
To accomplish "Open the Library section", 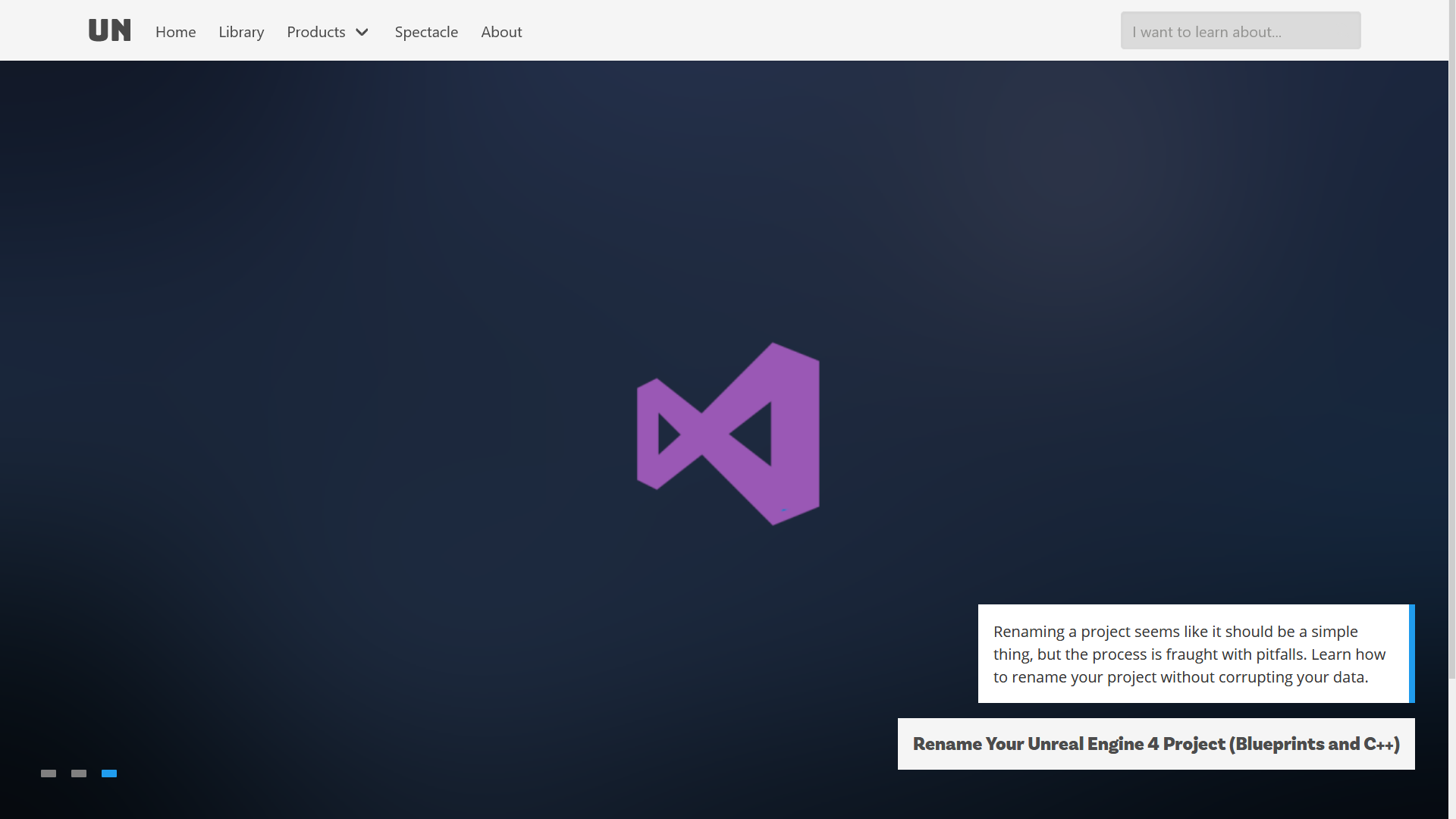I will pyautogui.click(x=241, y=32).
